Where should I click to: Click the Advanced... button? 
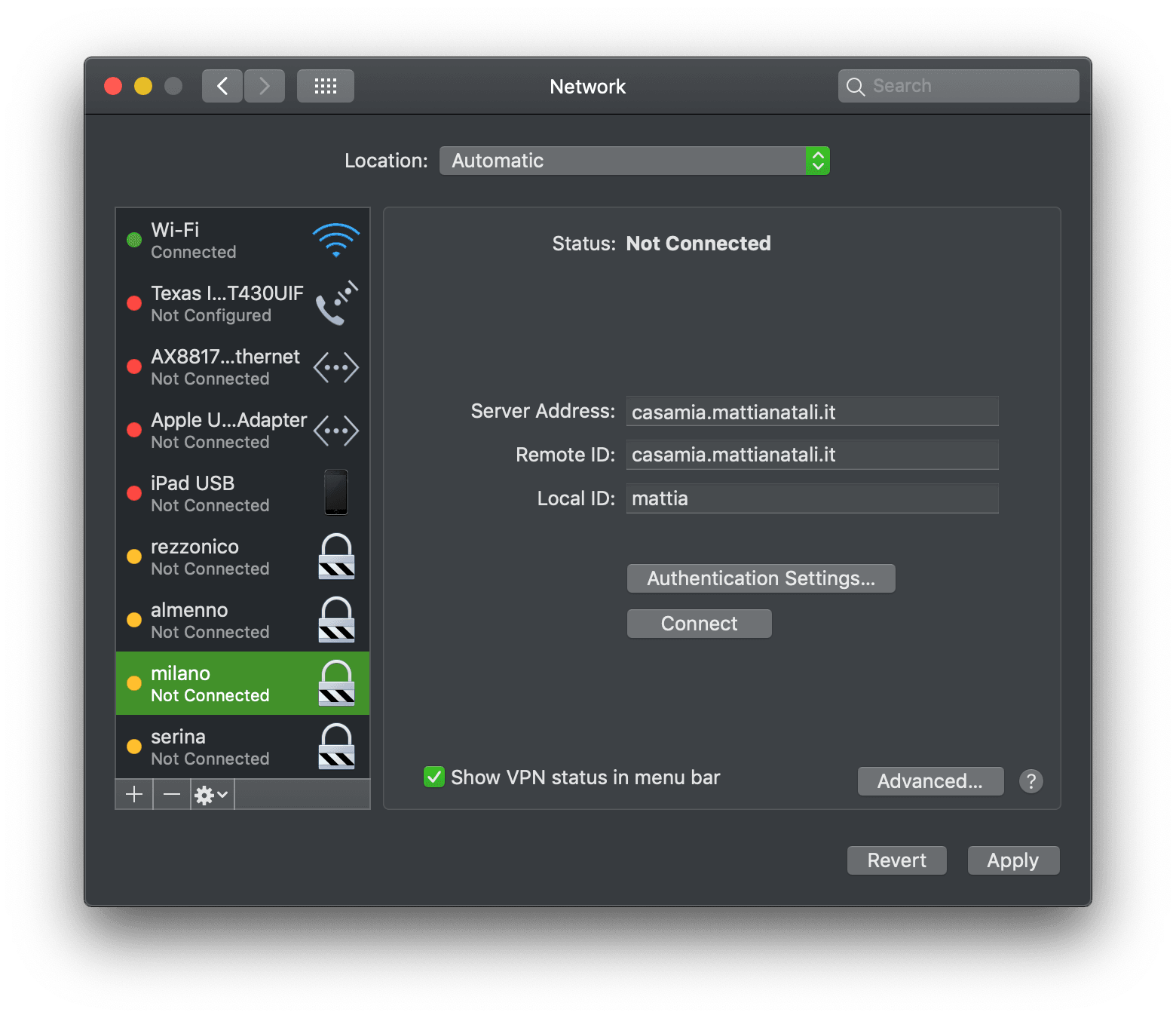click(x=930, y=781)
